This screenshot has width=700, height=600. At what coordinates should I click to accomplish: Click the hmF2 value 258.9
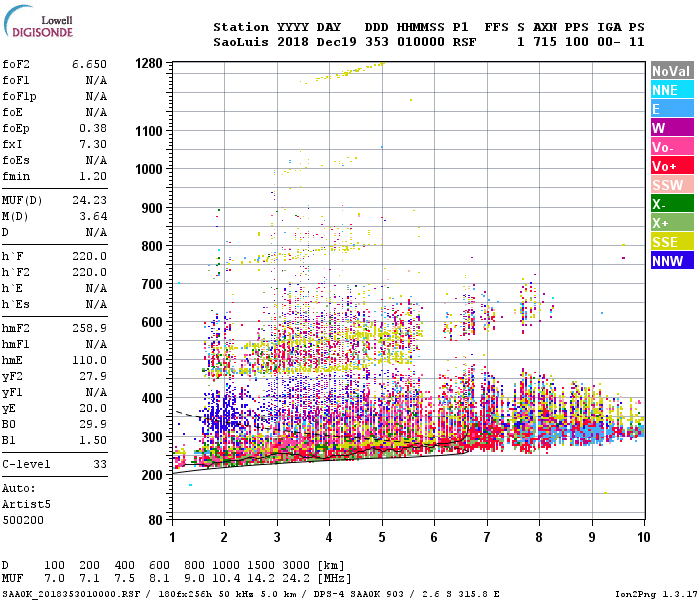coord(89,328)
